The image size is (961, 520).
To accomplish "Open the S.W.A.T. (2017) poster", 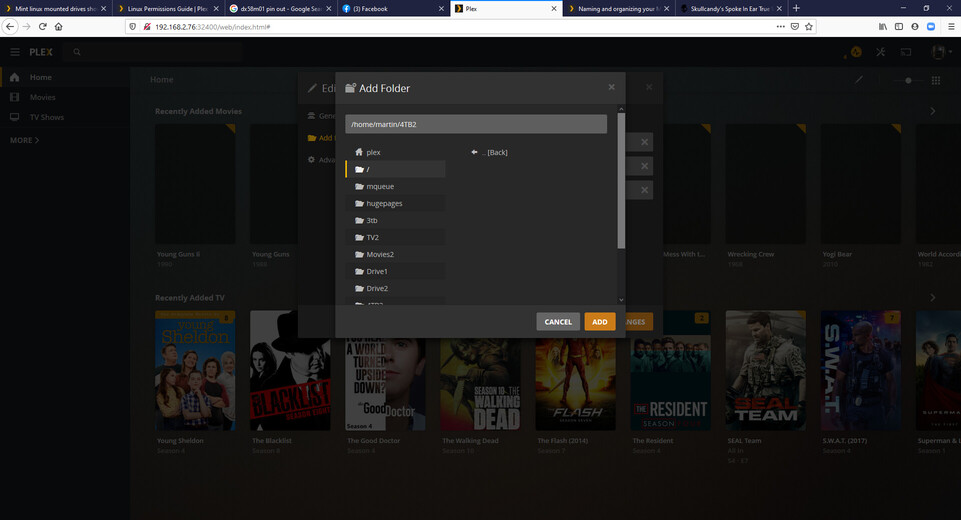I will point(860,370).
